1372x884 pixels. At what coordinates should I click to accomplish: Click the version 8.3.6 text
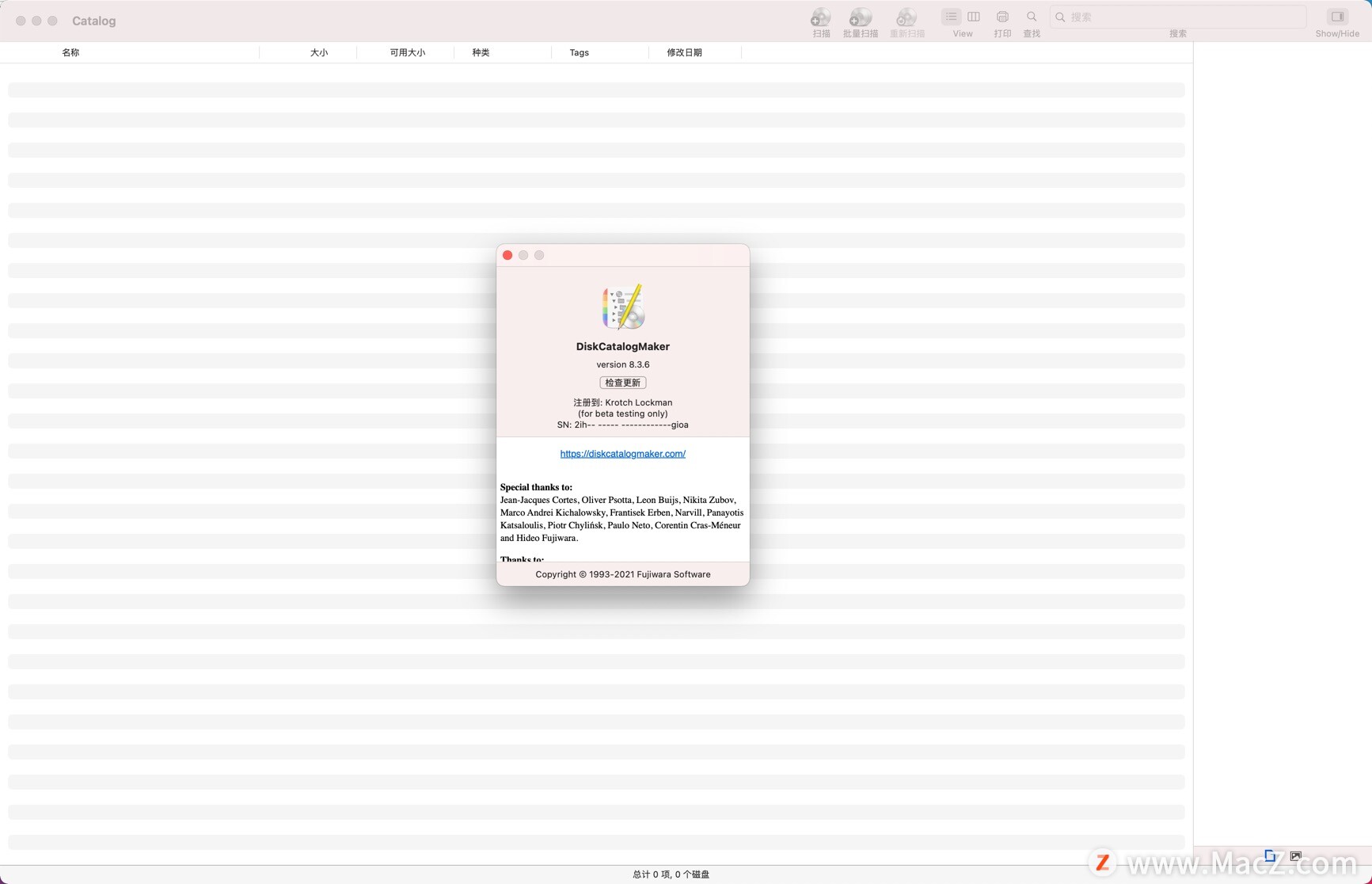click(x=623, y=364)
